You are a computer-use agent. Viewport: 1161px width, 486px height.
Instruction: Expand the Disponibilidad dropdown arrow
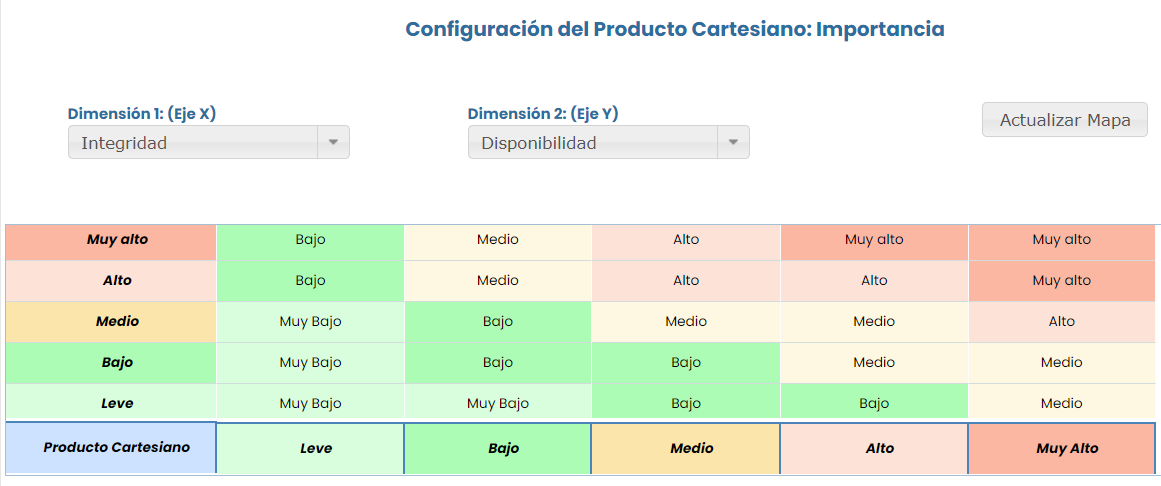[x=733, y=143]
